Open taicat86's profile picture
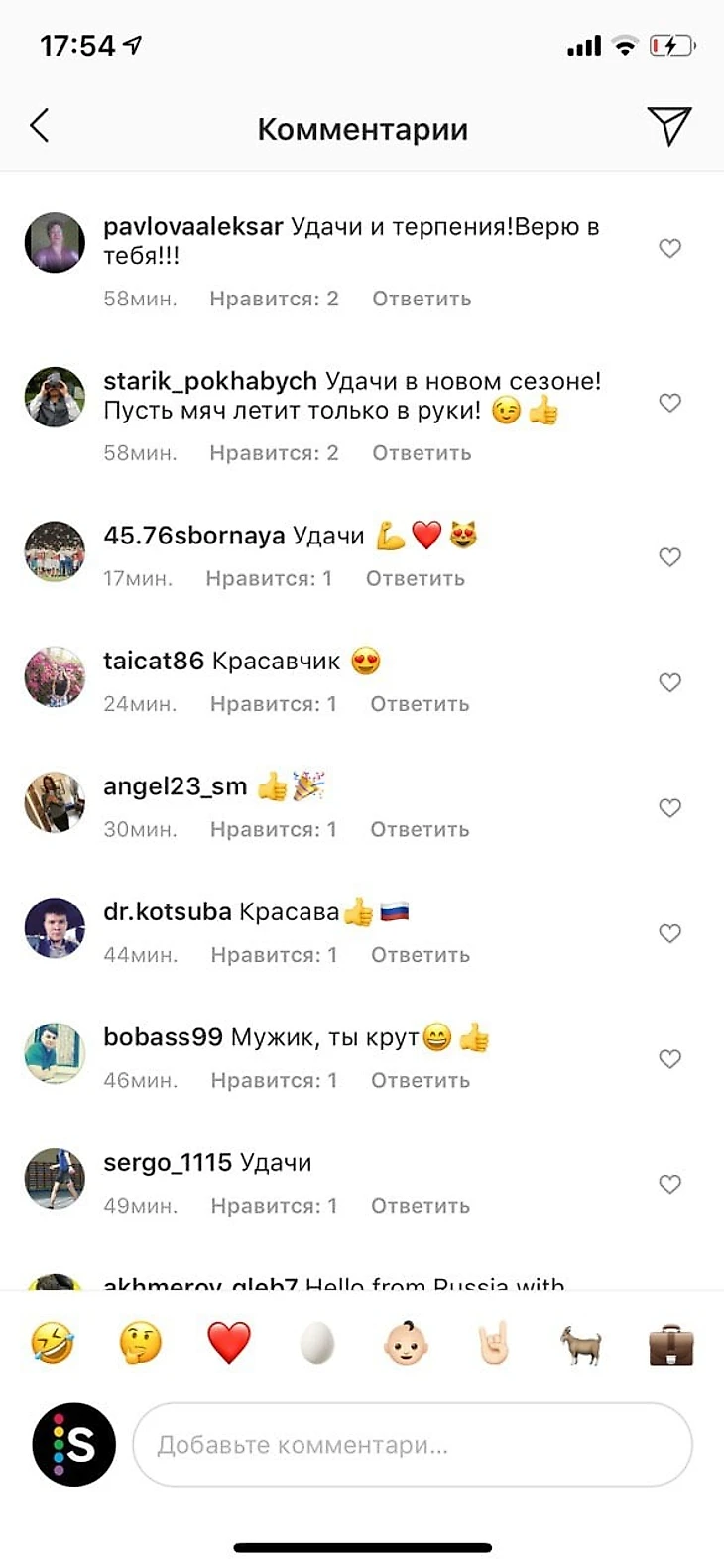This screenshot has width=724, height=1568. click(55, 676)
